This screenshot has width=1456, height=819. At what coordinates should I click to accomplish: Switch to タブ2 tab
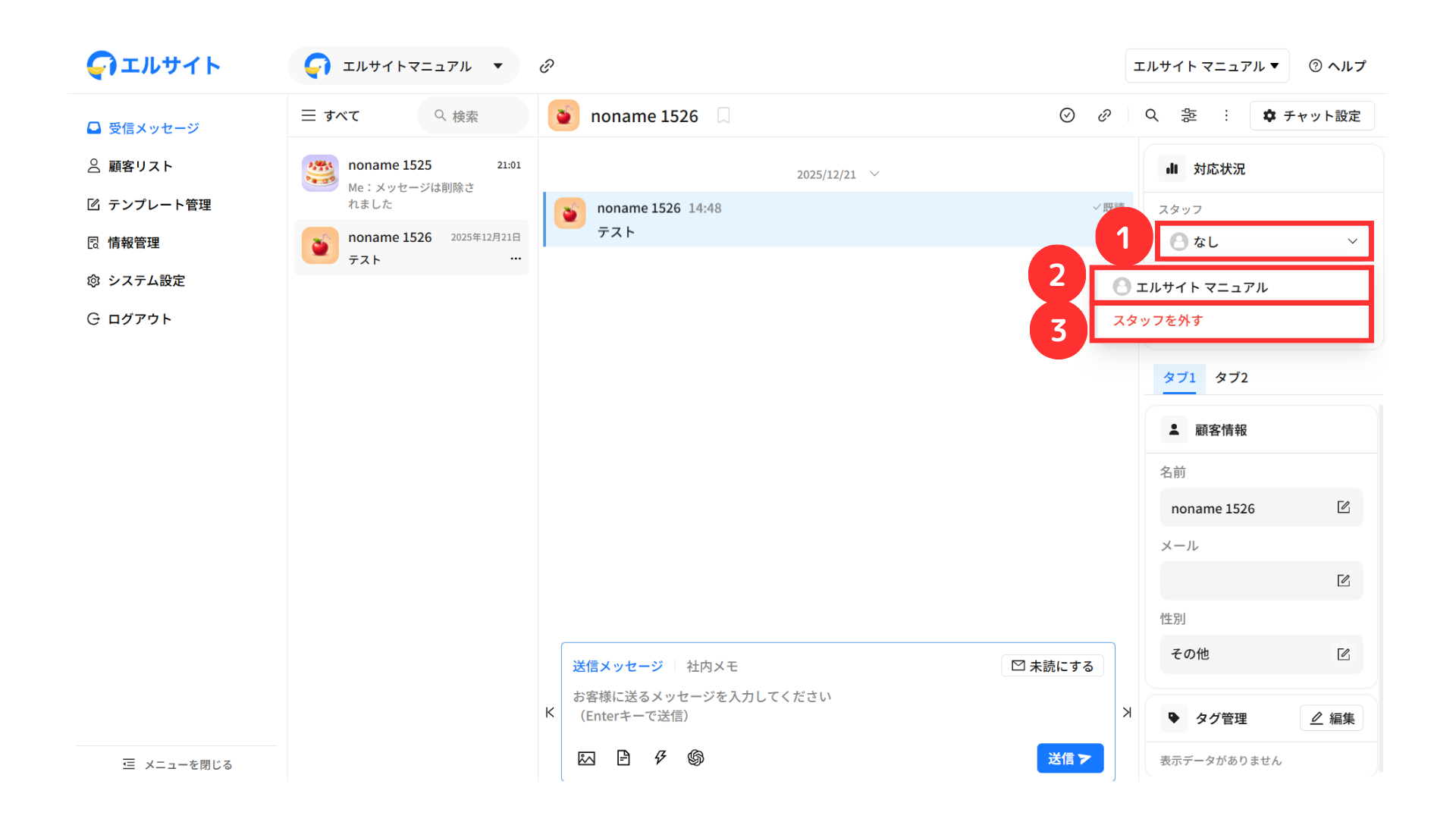coord(1231,378)
